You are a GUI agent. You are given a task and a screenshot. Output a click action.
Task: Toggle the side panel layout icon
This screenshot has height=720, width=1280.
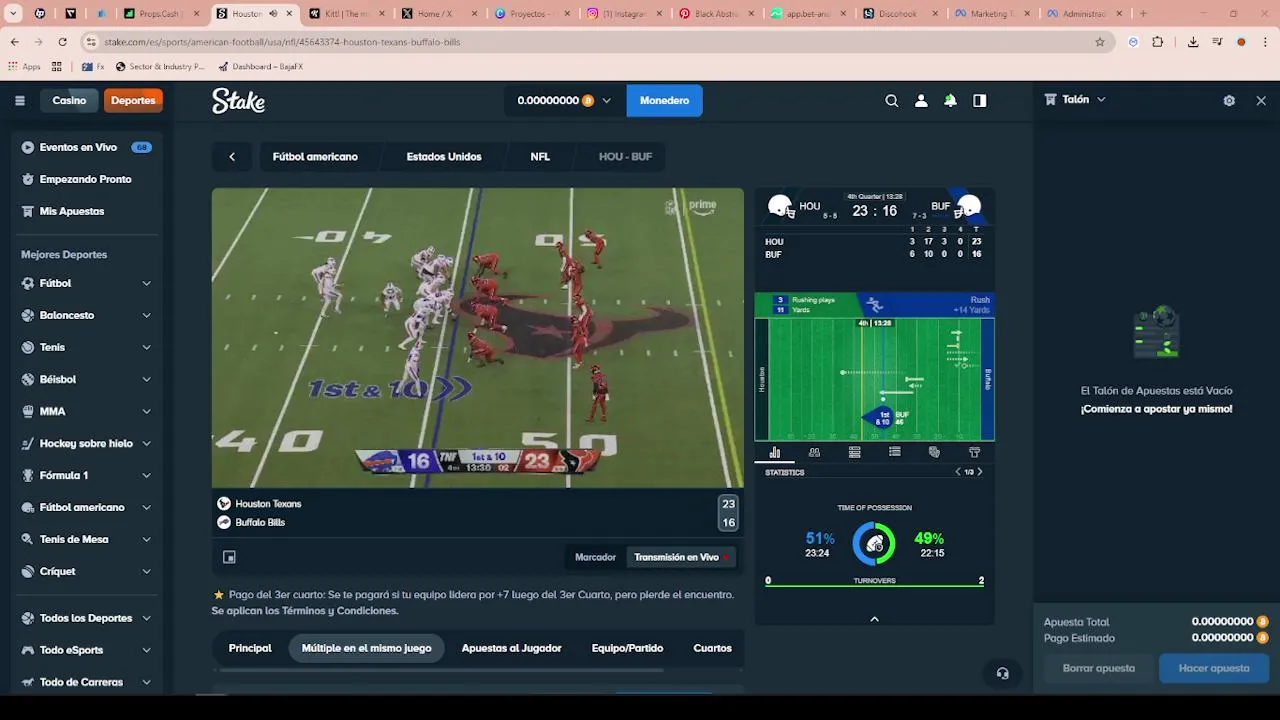tap(980, 100)
